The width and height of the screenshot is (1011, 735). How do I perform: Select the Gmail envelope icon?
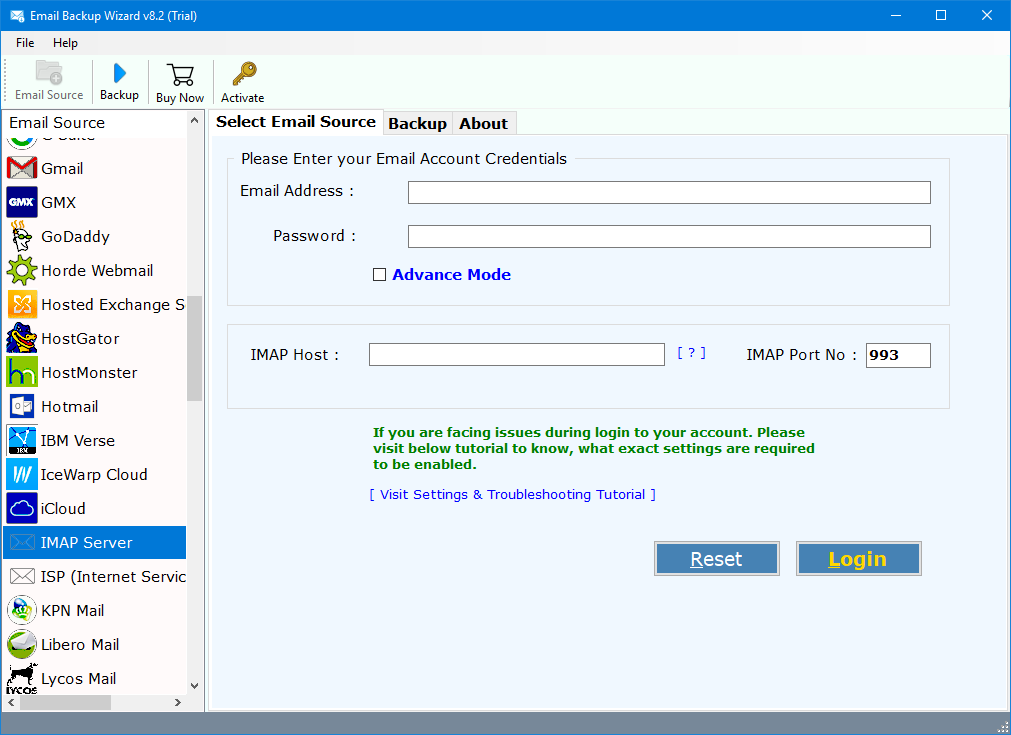(x=22, y=168)
